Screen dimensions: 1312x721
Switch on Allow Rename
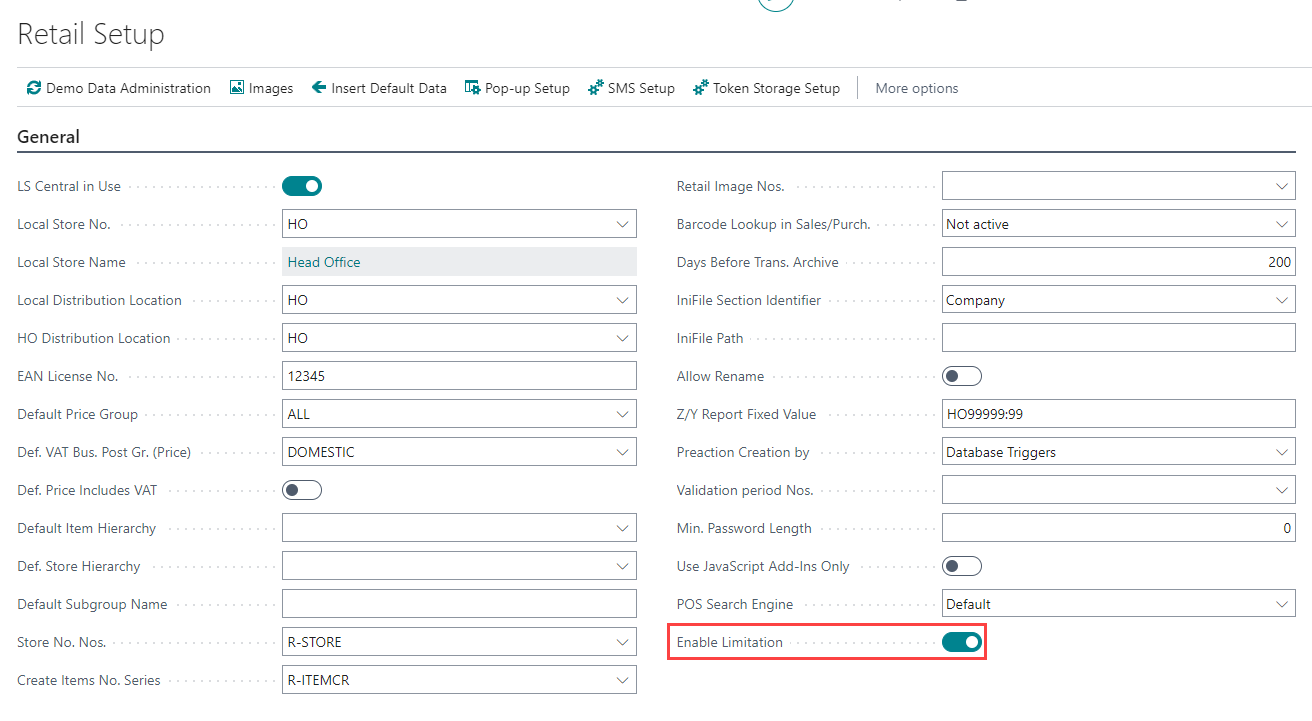962,376
